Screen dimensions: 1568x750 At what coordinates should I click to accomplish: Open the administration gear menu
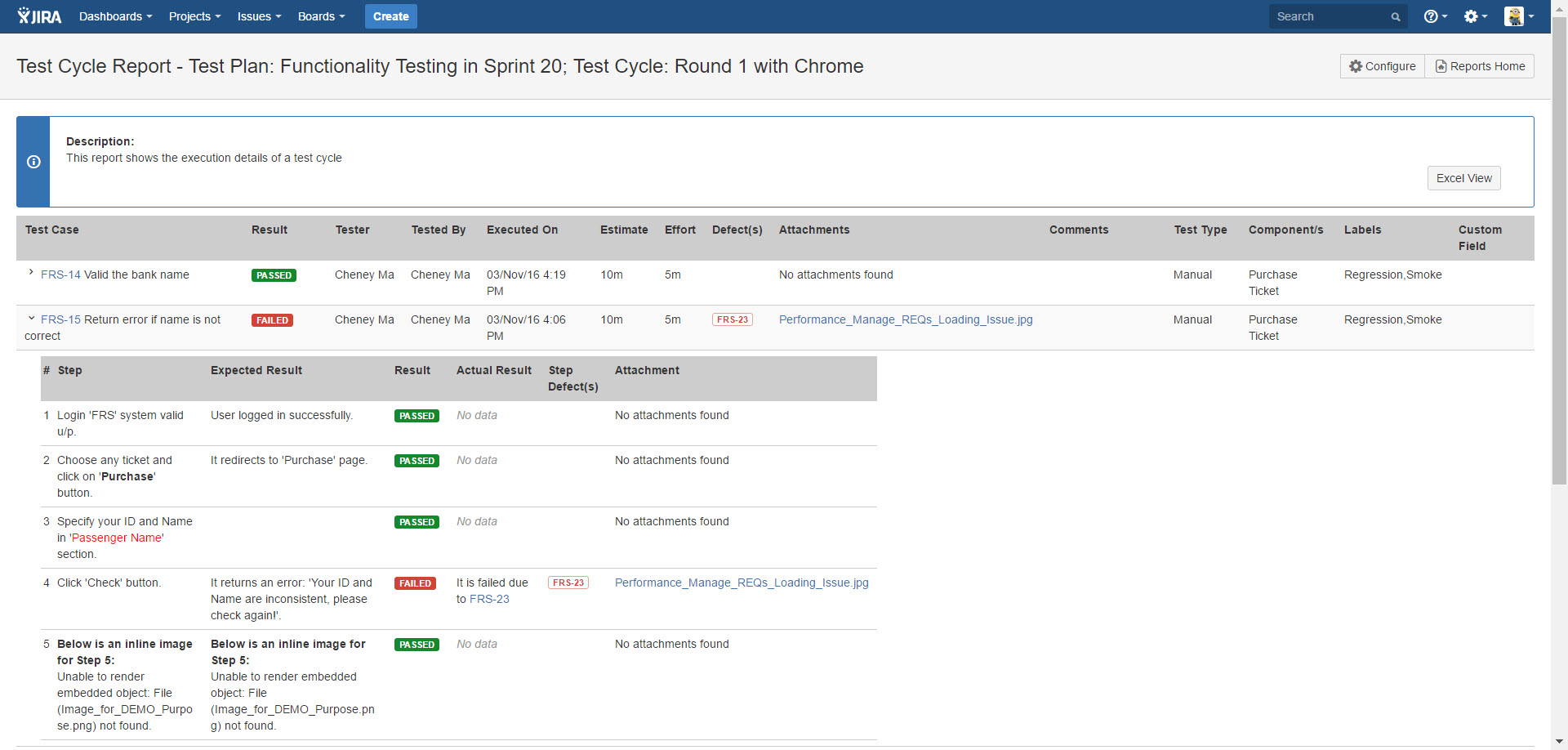(x=1475, y=16)
